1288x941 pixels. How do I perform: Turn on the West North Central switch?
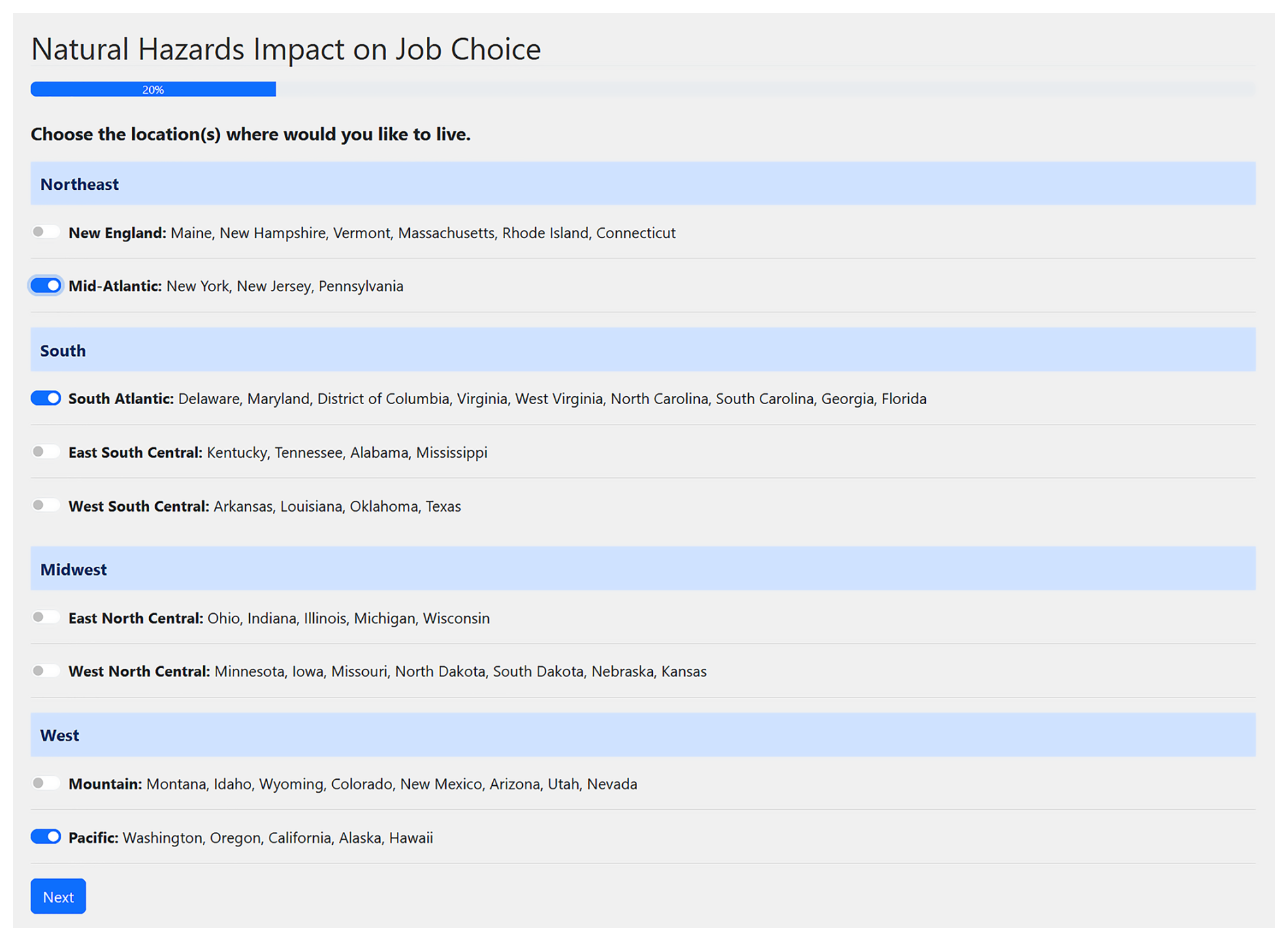point(46,671)
